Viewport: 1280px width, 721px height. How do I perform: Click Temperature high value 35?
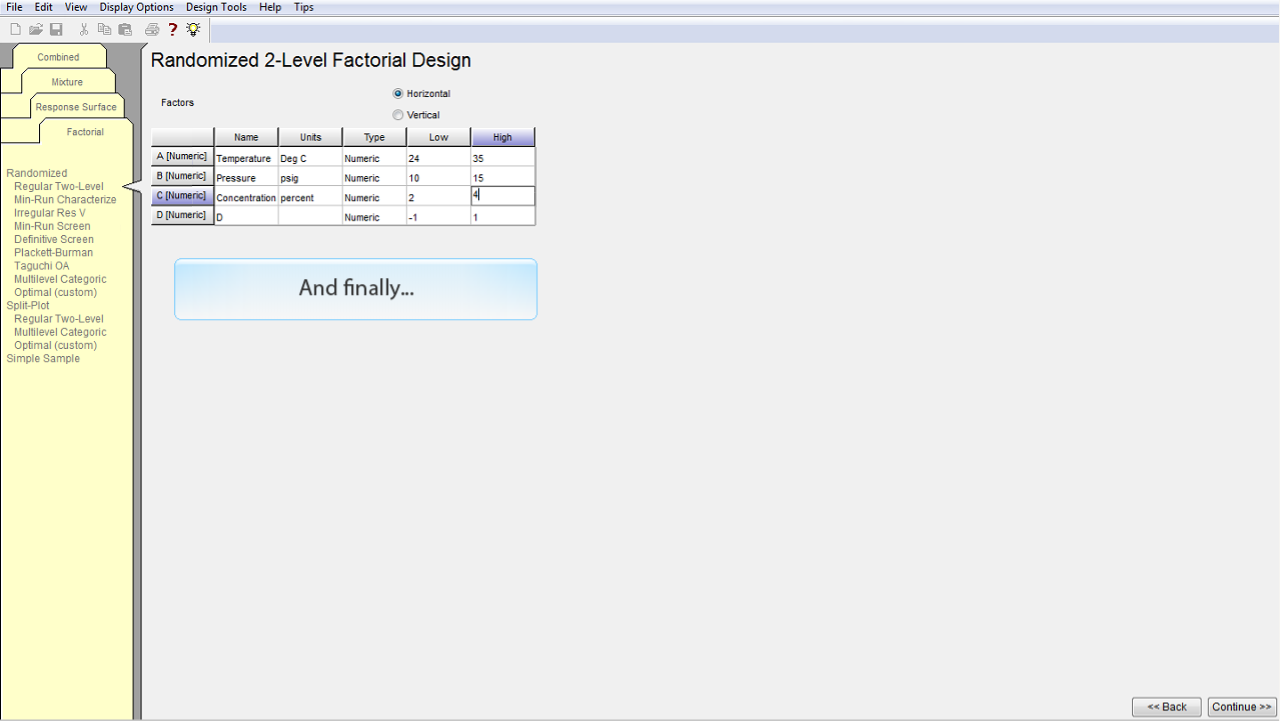tap(503, 158)
